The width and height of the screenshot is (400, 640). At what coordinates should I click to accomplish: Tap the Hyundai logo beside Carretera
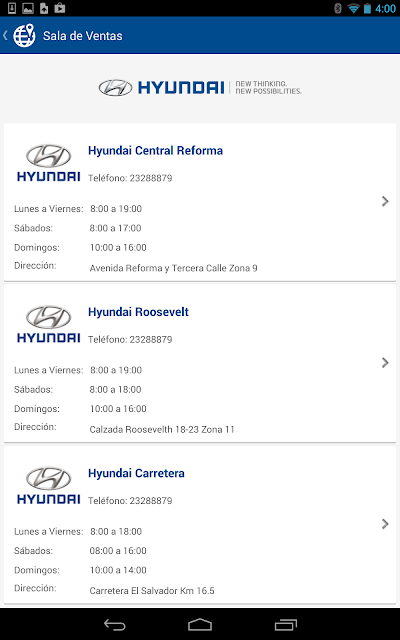point(49,485)
